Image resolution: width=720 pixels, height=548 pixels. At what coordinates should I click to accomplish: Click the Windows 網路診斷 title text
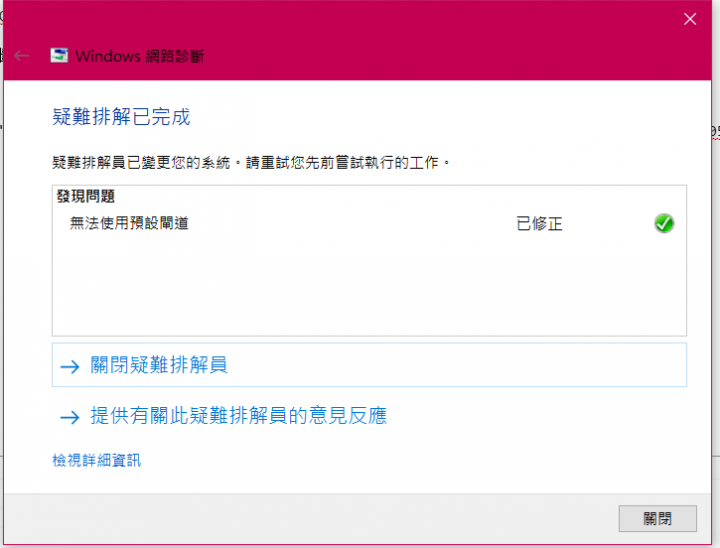tap(140, 56)
